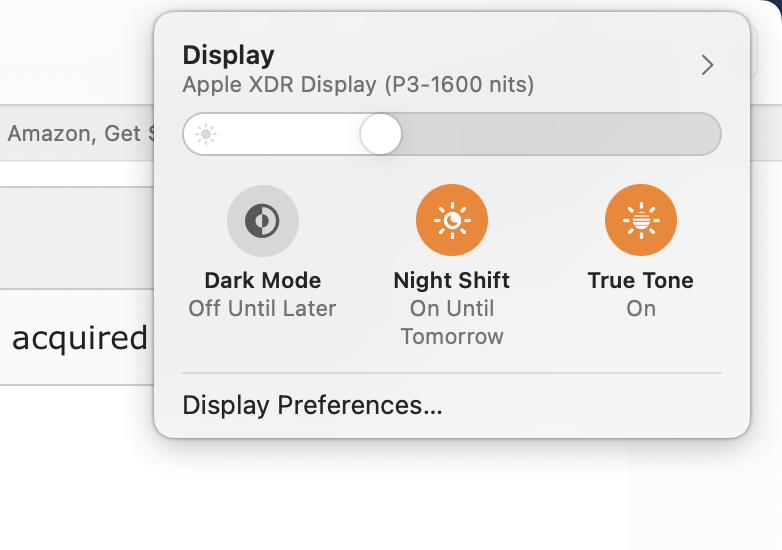The image size is (782, 550).
Task: Click the brightness slider knob
Action: pos(380,134)
